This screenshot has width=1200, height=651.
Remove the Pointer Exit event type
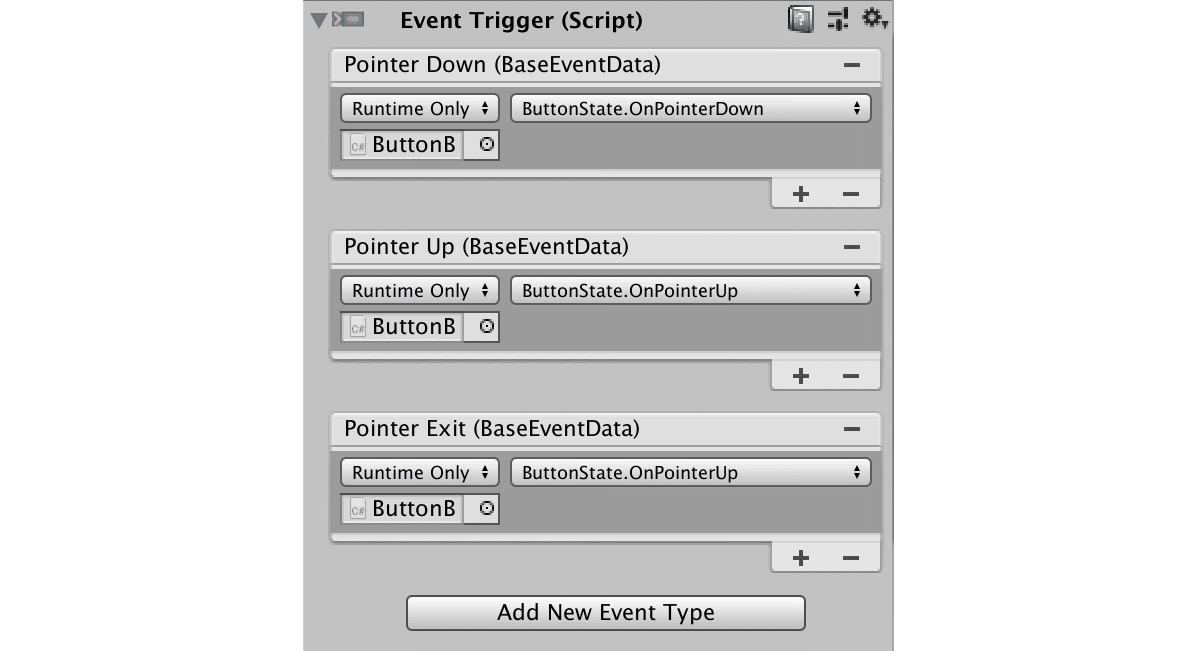click(852, 429)
